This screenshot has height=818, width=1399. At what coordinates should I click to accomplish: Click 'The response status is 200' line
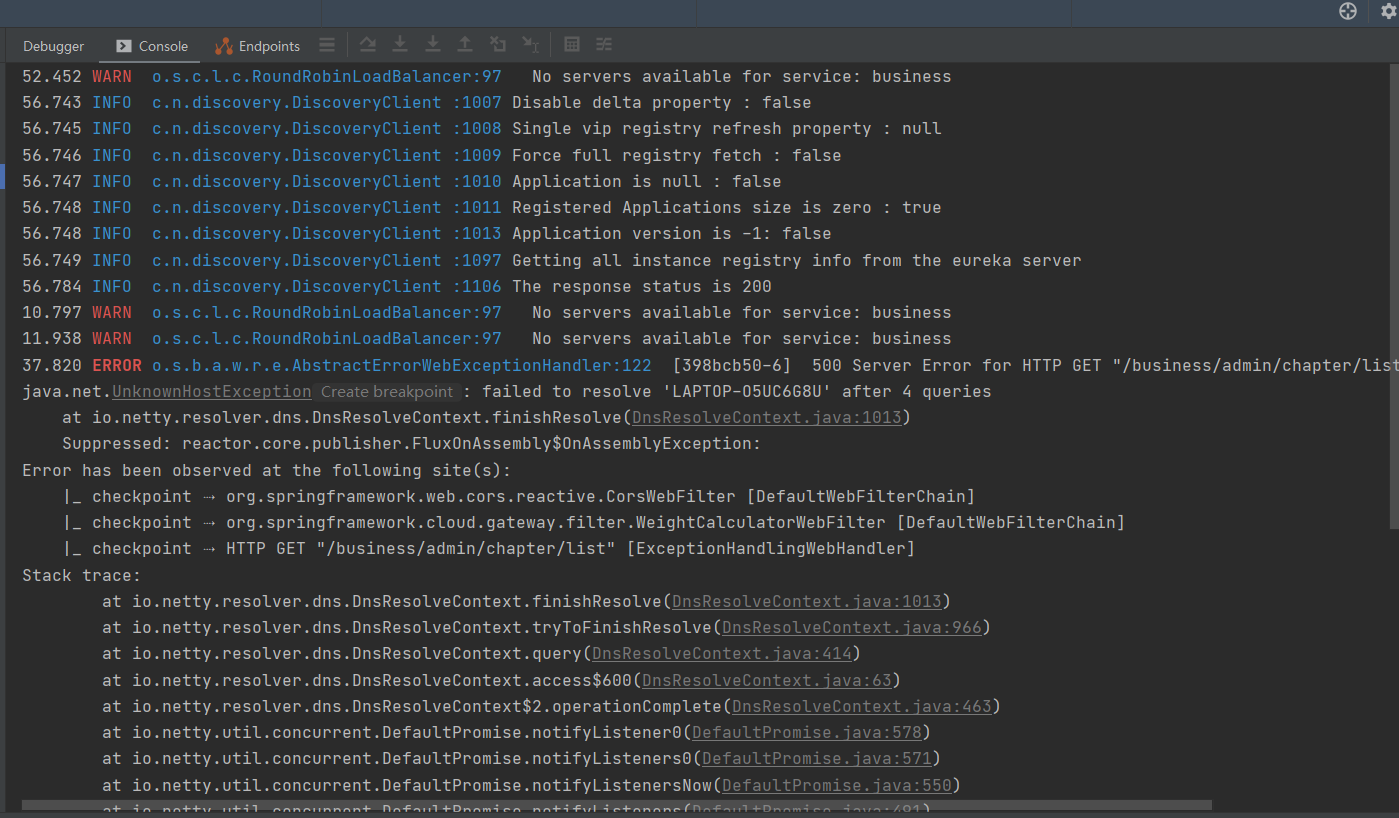coord(396,287)
